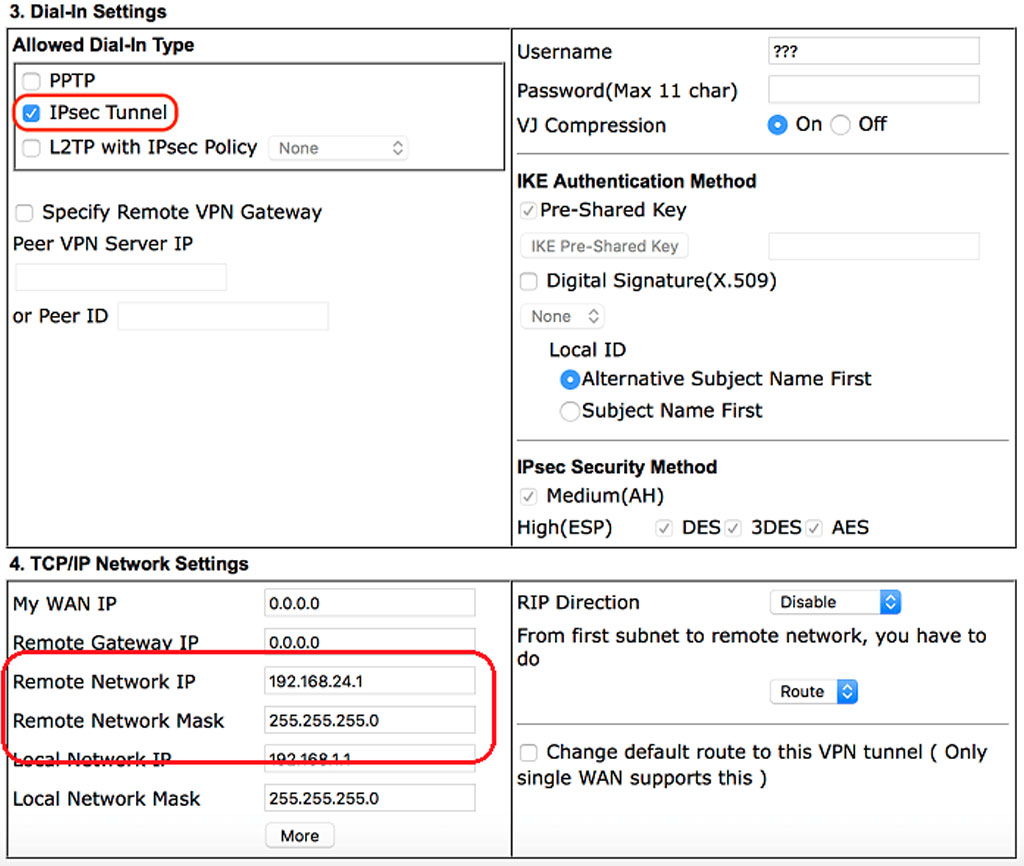This screenshot has height=866, width=1024.
Task: Select the Password input box
Action: (x=873, y=90)
